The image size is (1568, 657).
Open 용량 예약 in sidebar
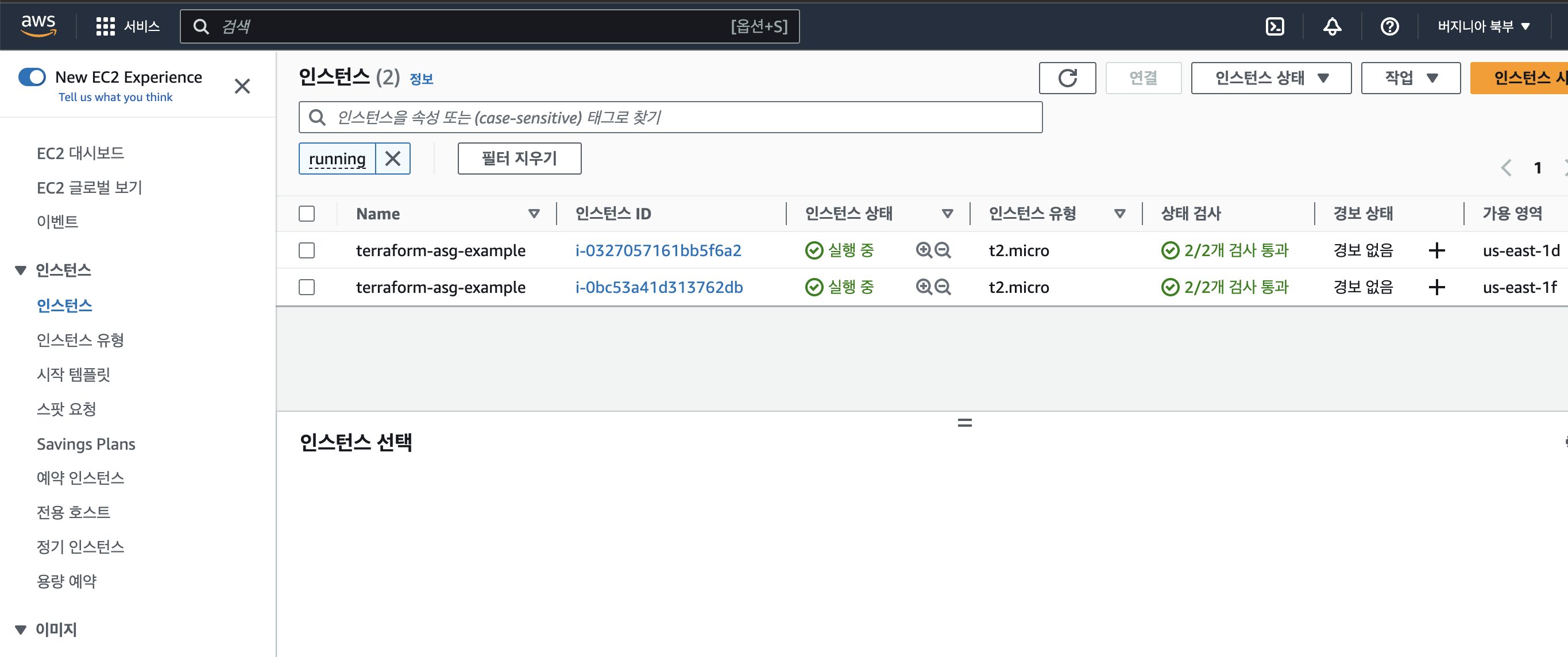click(x=67, y=582)
